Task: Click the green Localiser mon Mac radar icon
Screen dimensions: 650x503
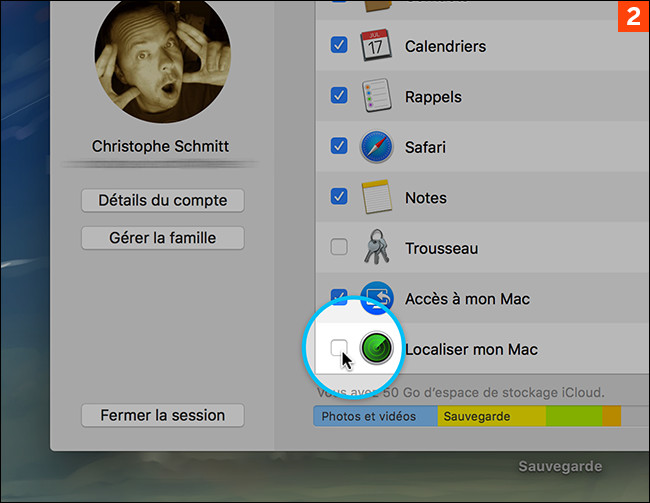Action: click(377, 349)
